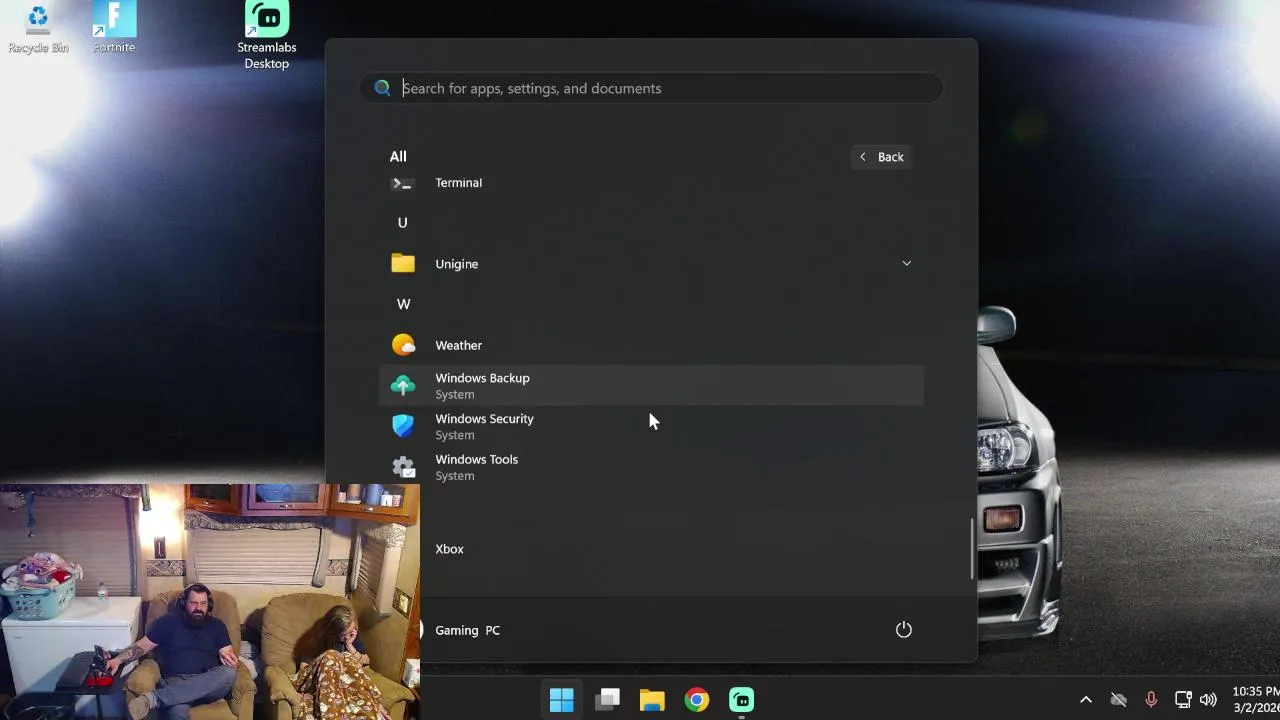This screenshot has height=720, width=1280.
Task: Go Back to pinned apps
Action: [x=881, y=157]
